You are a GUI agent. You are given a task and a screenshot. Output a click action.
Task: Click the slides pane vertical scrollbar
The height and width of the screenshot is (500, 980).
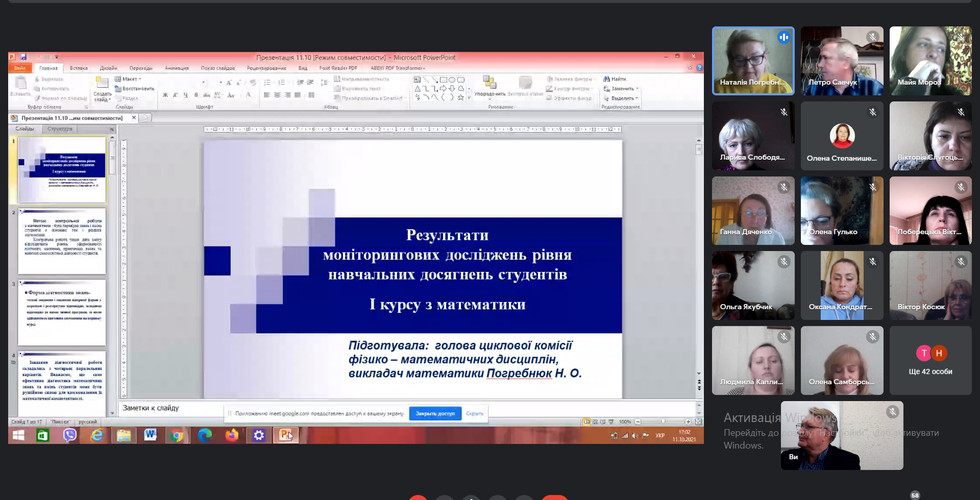[112, 275]
